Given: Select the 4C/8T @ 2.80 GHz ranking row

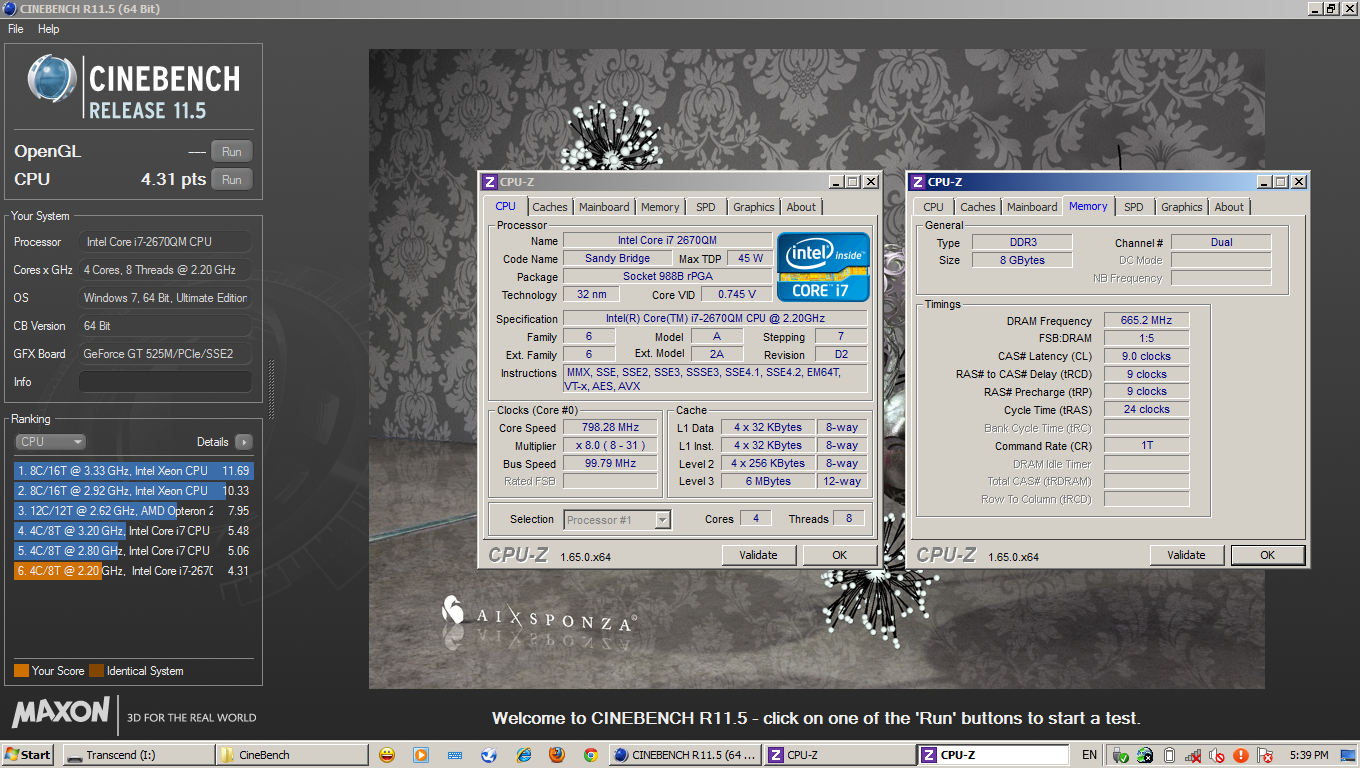Looking at the screenshot, I should tap(134, 551).
